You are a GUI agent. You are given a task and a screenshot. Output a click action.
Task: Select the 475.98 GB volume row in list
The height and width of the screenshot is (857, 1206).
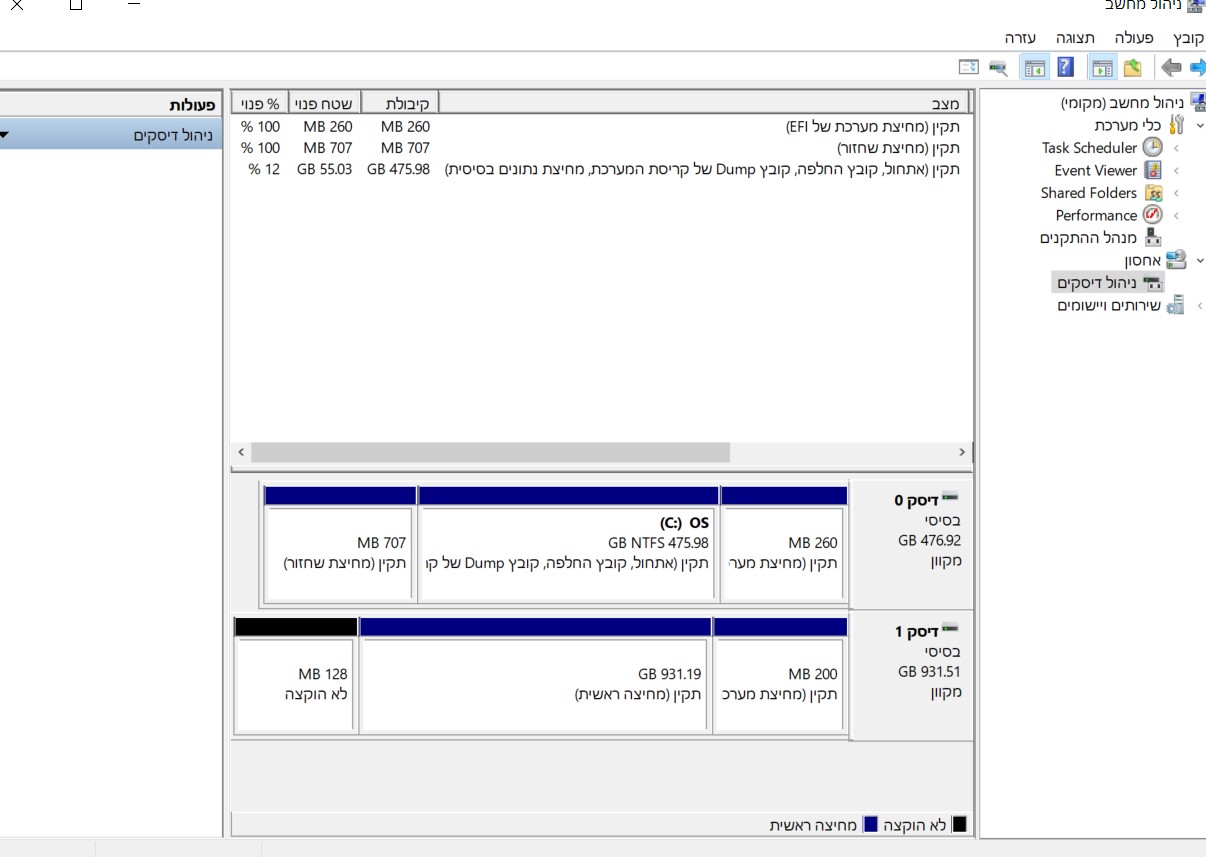[x=601, y=169]
